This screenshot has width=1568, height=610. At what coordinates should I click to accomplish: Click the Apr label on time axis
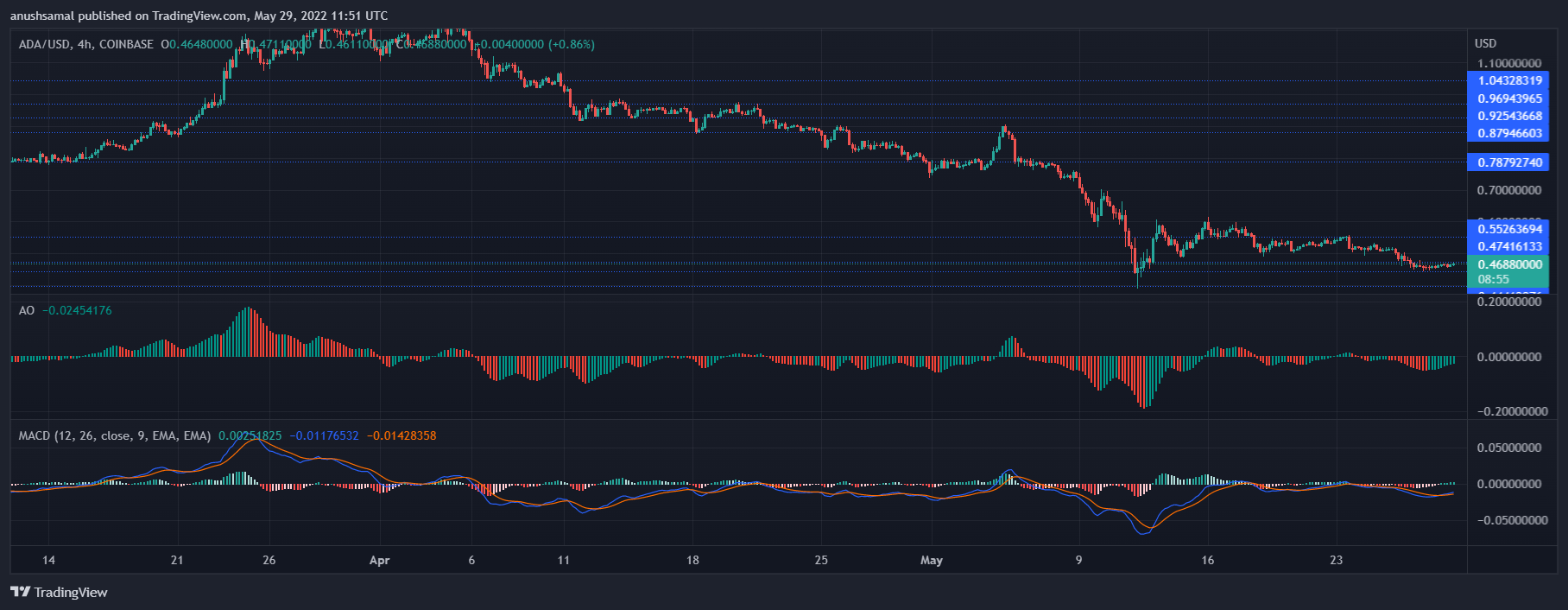379,560
